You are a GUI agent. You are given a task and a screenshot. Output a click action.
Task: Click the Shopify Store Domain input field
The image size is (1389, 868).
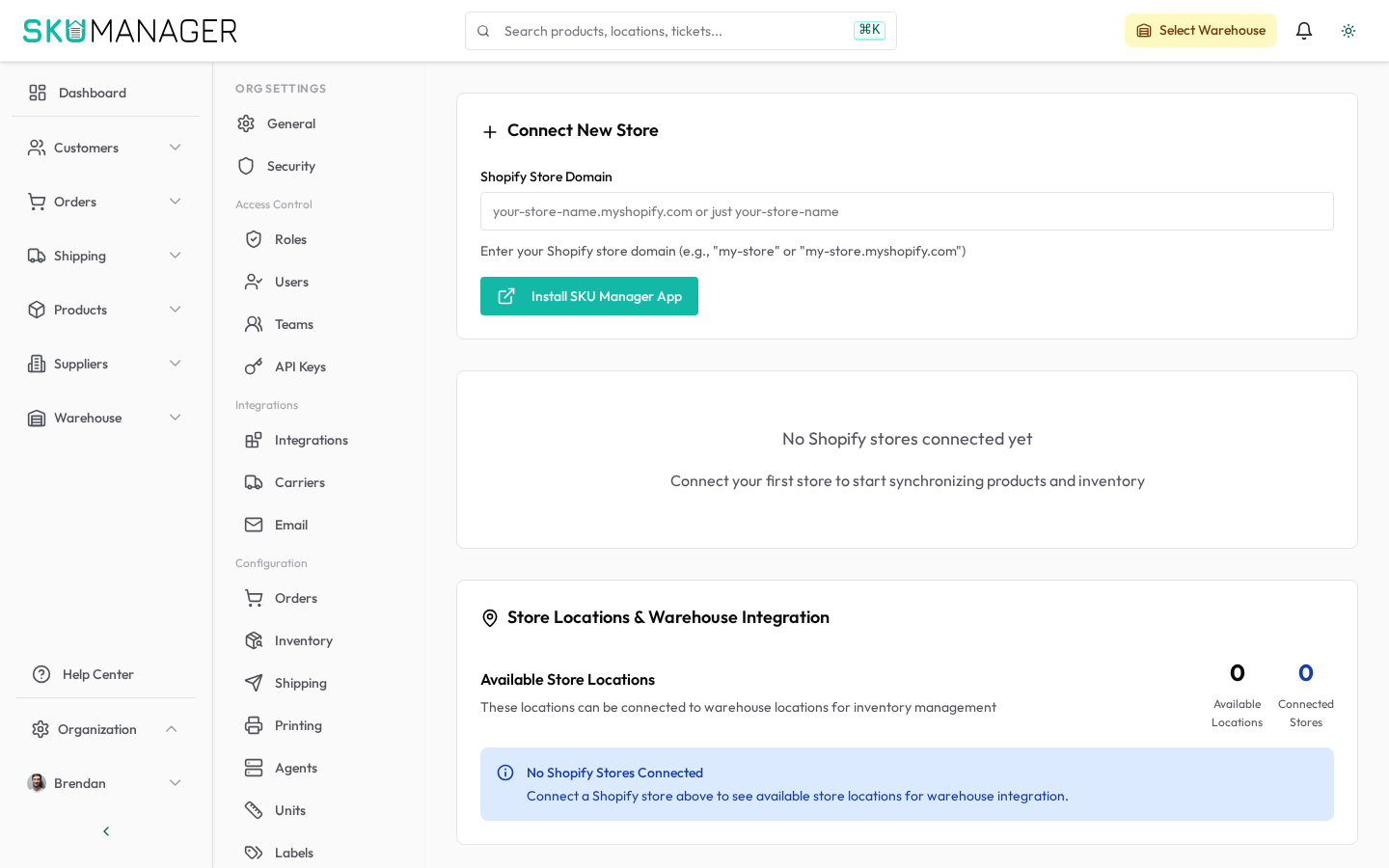[907, 211]
